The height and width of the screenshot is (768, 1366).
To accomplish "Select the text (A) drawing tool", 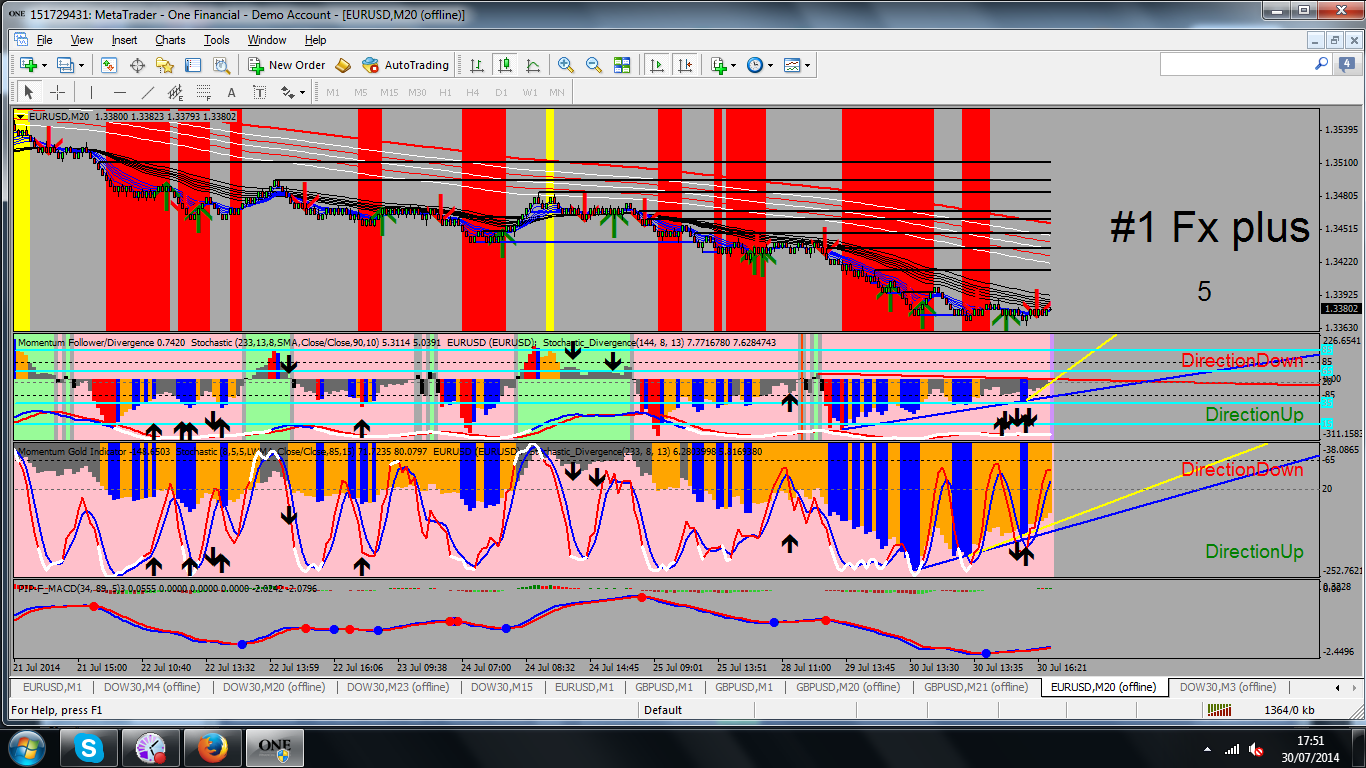I will [232, 92].
